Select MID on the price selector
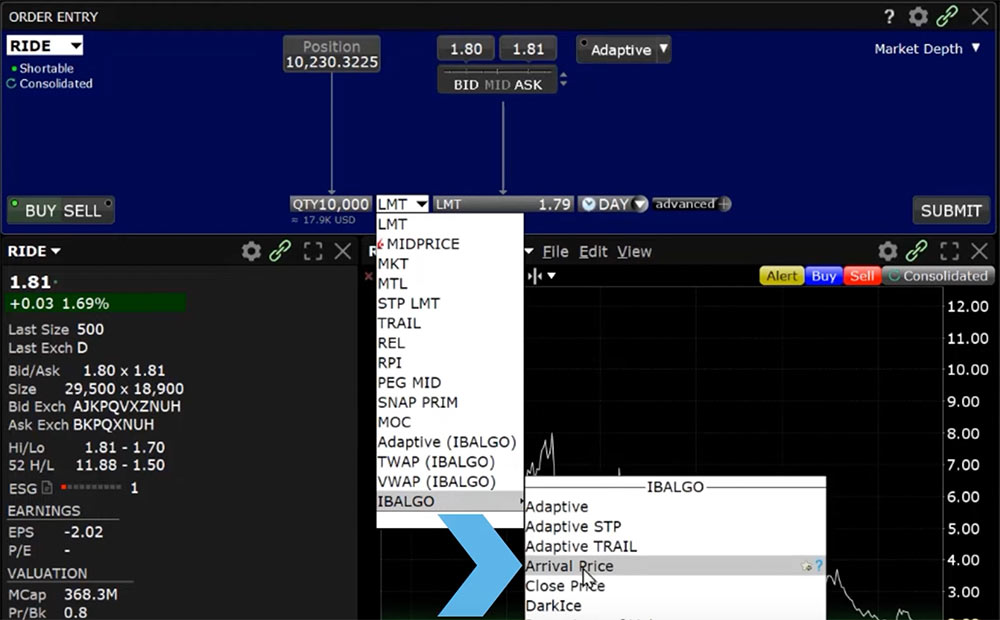1000x620 pixels. click(497, 85)
